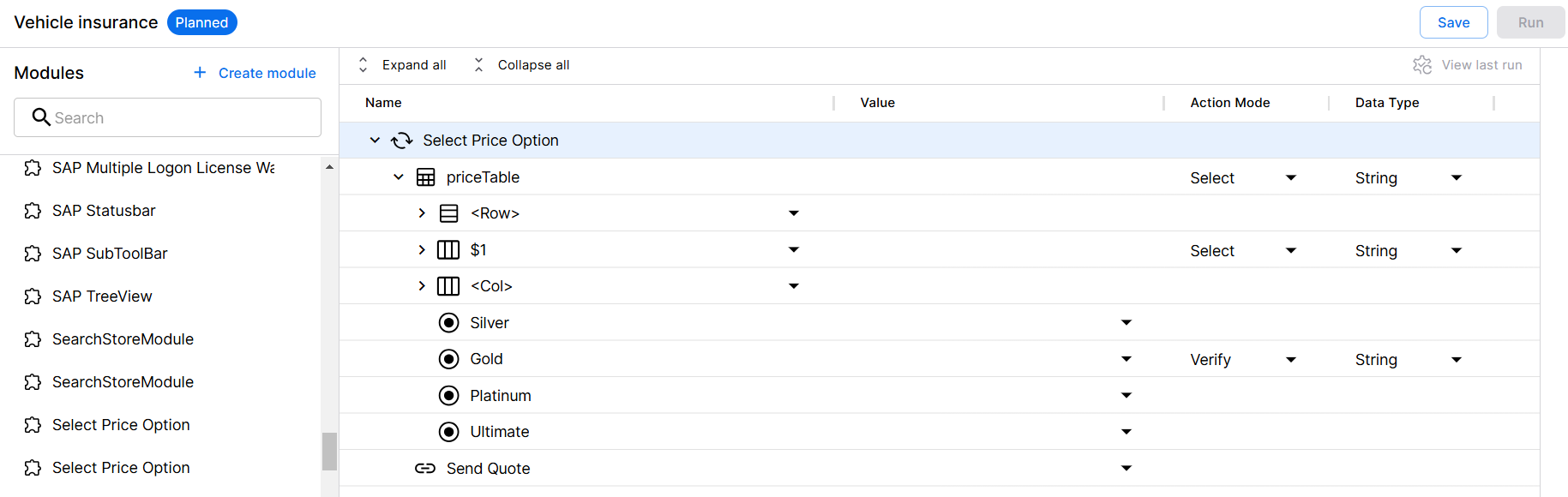The image size is (1568, 497).
Task: Select the Silver radio button
Action: (448, 323)
